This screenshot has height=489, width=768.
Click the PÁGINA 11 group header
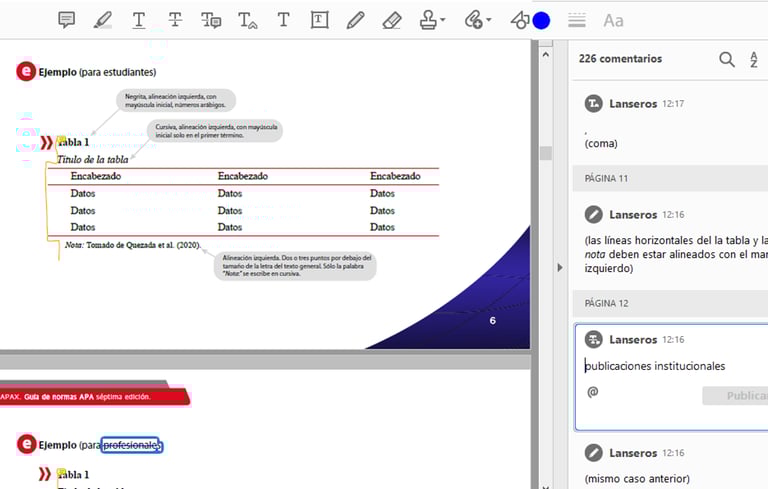click(671, 178)
